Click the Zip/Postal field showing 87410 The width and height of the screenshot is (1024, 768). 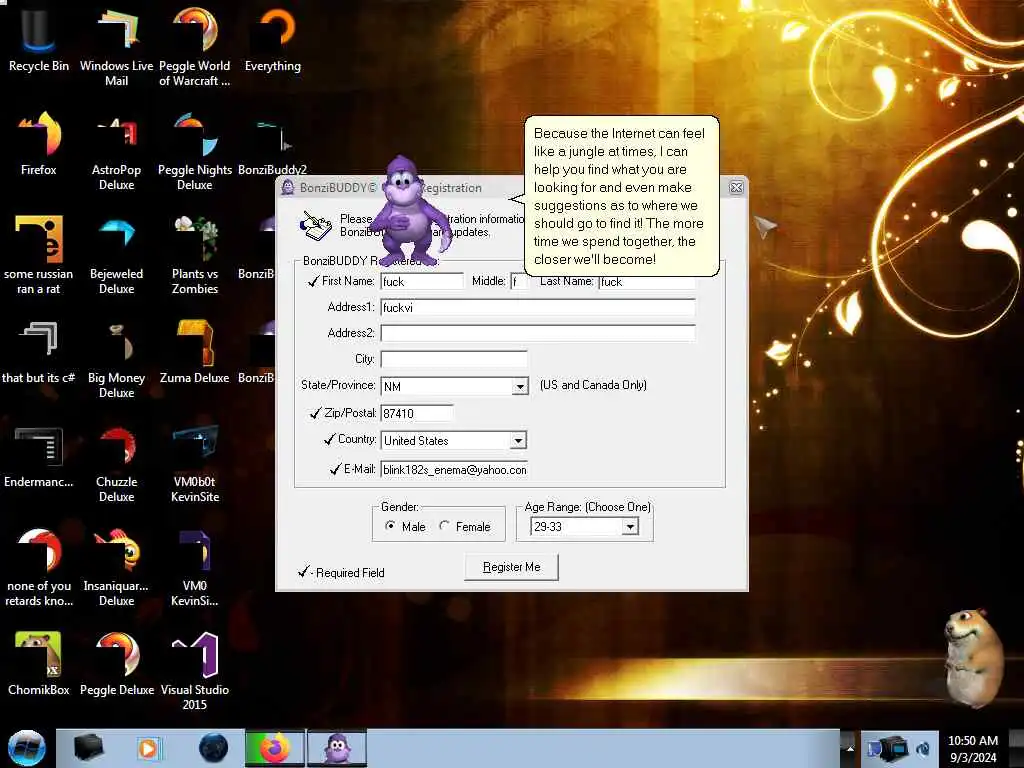[417, 413]
